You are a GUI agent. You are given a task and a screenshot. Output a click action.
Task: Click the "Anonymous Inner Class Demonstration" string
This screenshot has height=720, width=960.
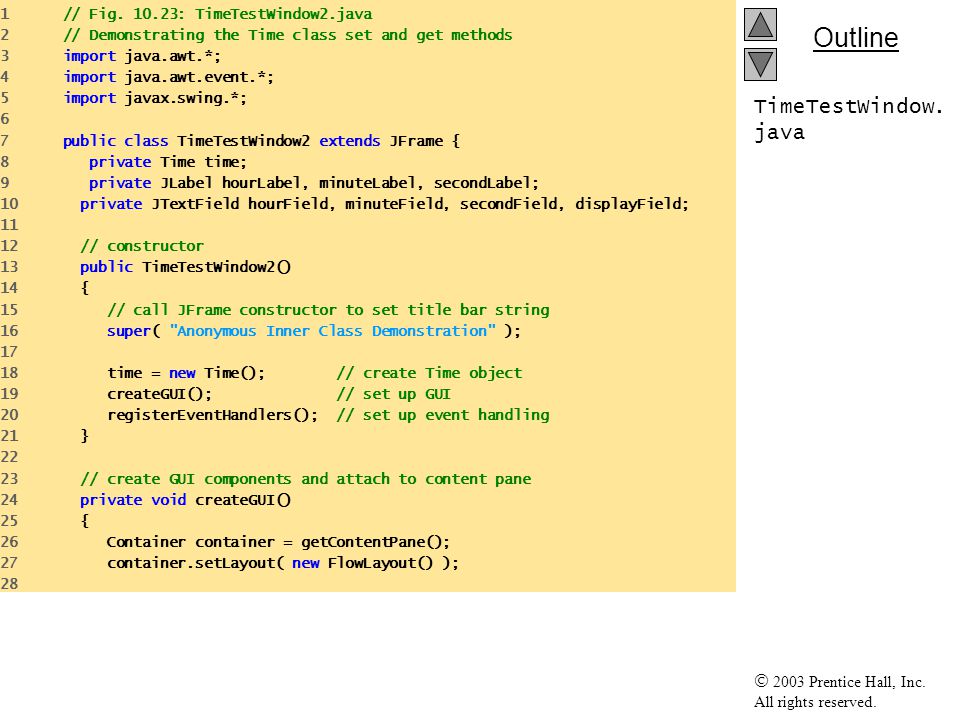point(332,331)
